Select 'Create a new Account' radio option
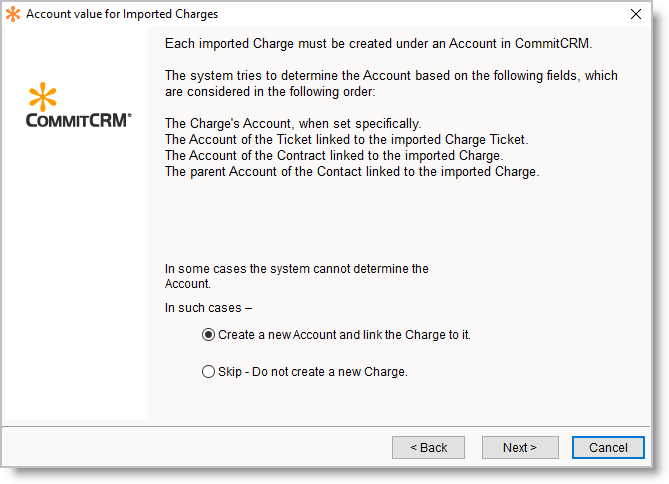Viewport: 669px width, 484px height. click(208, 335)
